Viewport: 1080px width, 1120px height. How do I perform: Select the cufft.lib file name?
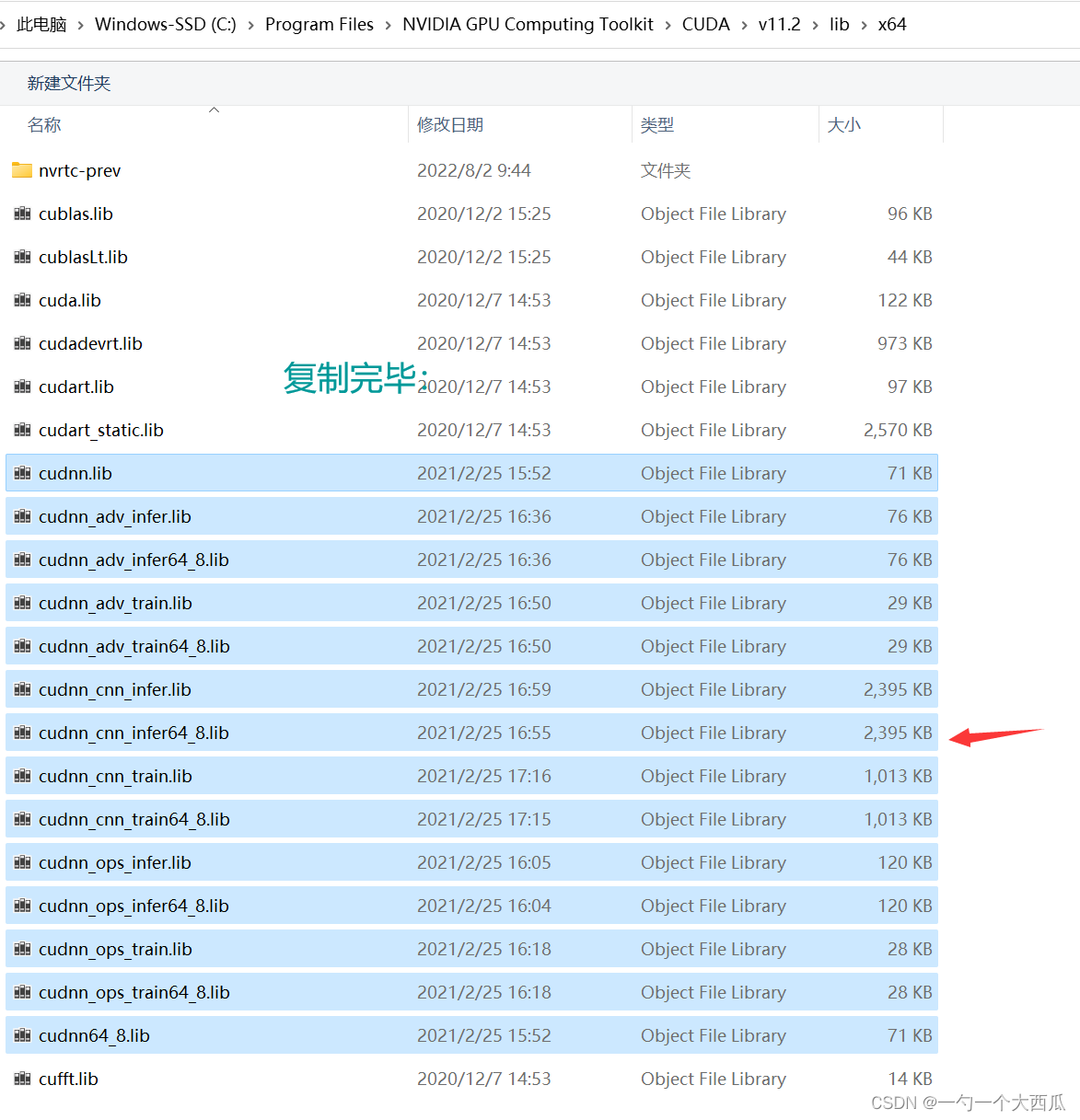[68, 1079]
